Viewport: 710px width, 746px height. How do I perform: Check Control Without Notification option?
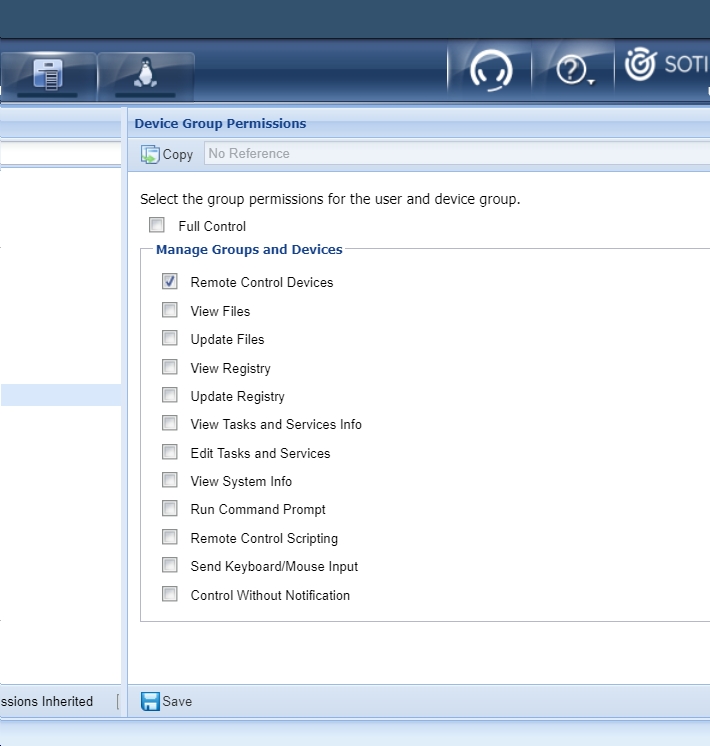point(170,594)
